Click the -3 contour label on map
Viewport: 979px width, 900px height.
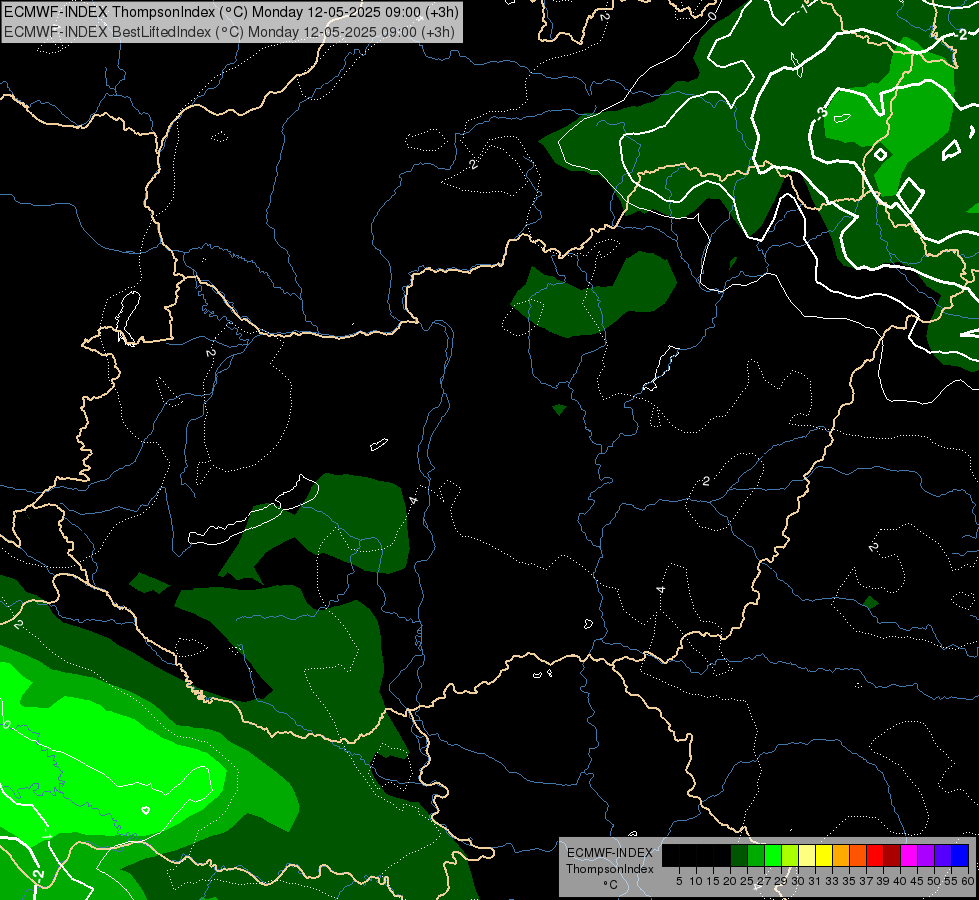822,112
